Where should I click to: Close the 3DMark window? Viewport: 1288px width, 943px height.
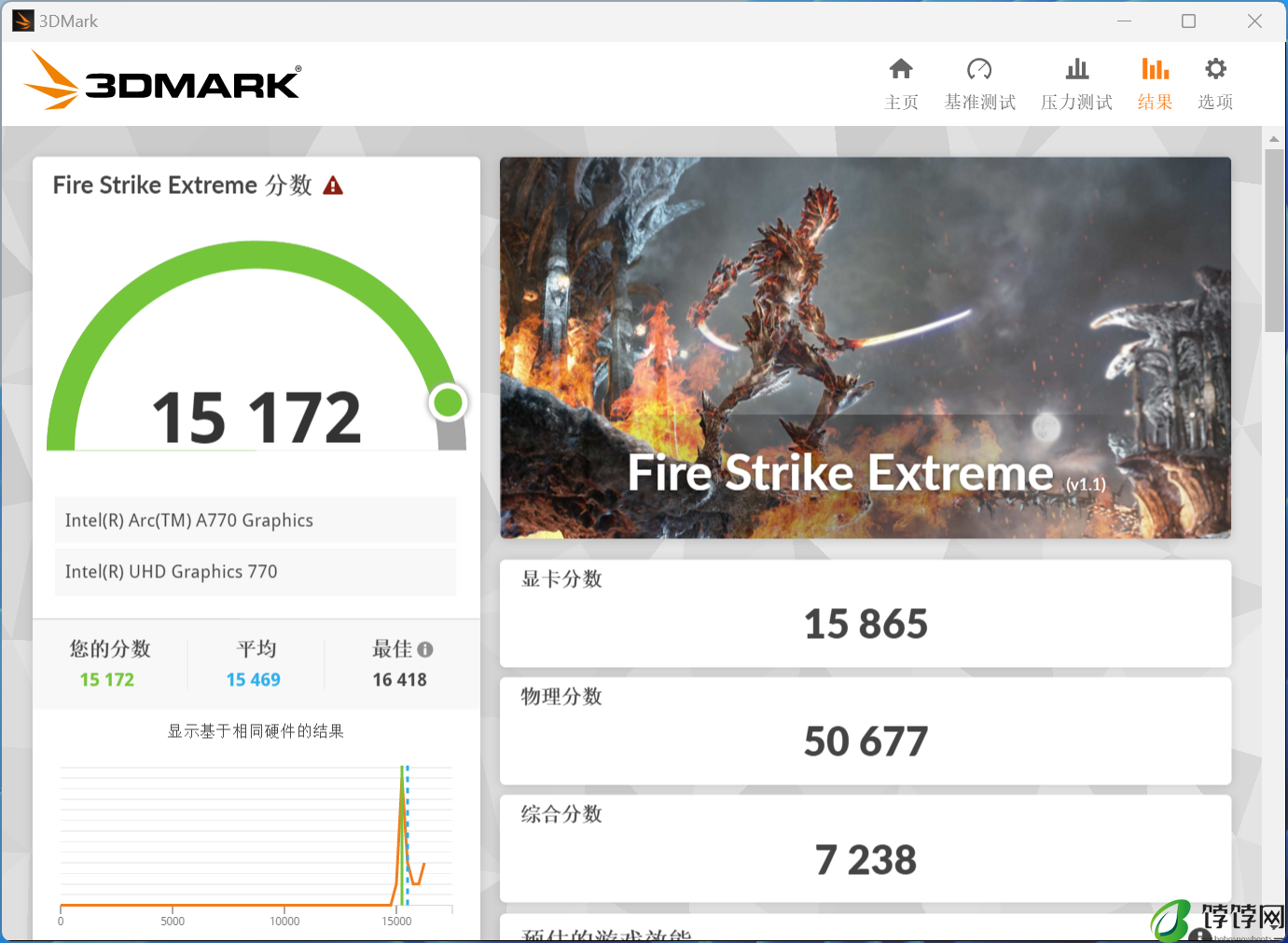coord(1255,21)
